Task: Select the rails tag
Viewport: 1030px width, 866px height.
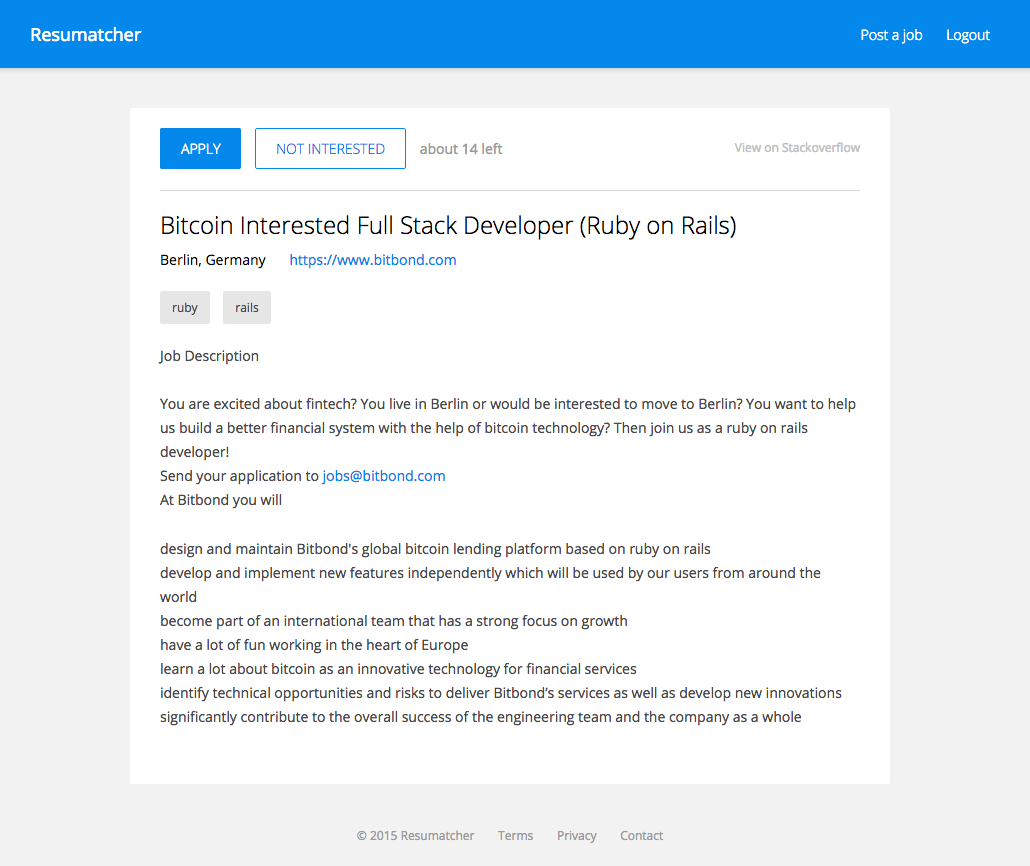Action: (247, 308)
